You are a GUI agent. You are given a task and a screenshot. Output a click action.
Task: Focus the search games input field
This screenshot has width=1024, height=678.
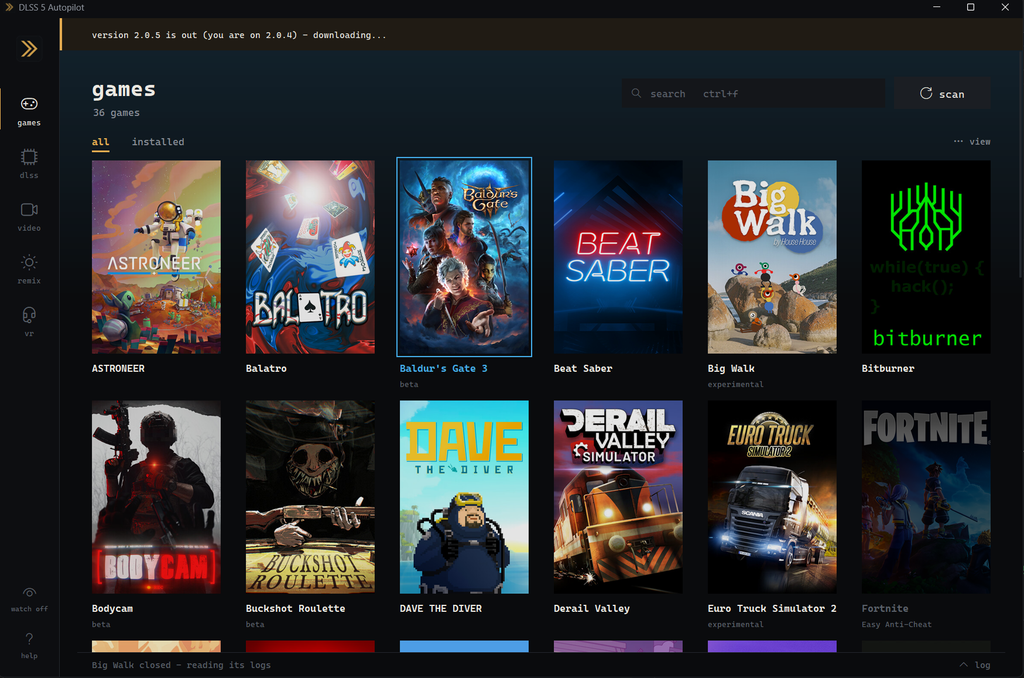pyautogui.click(x=753, y=93)
